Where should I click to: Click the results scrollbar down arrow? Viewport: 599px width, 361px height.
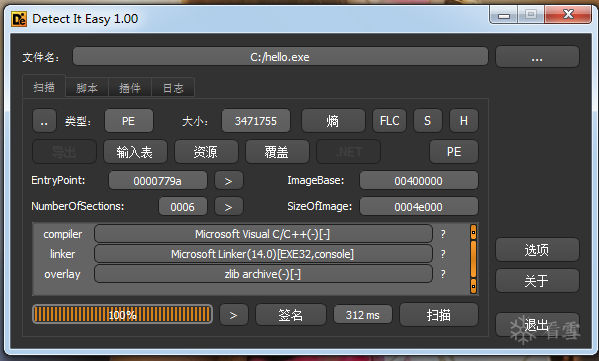(x=473, y=286)
